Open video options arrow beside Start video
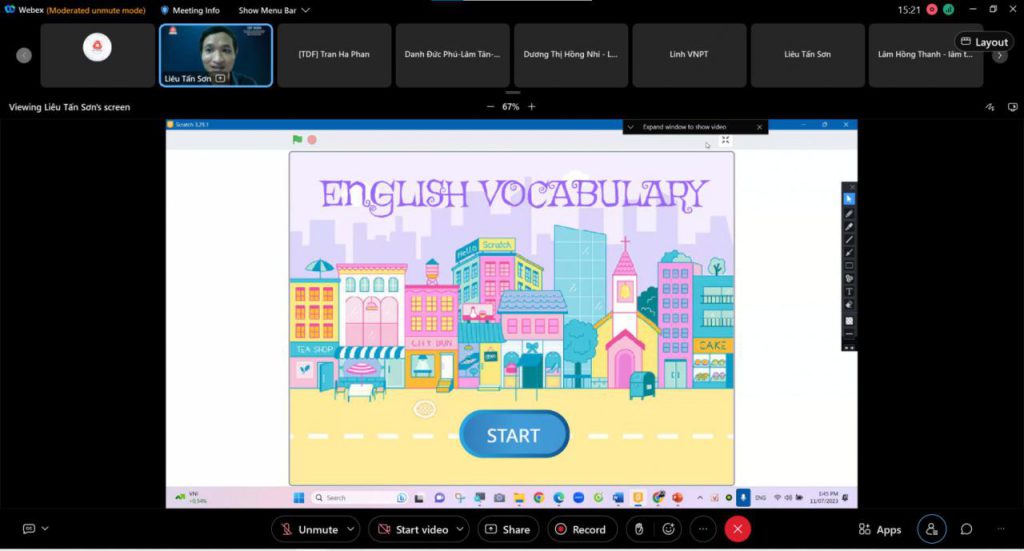The height and width of the screenshot is (551, 1024). (x=460, y=529)
